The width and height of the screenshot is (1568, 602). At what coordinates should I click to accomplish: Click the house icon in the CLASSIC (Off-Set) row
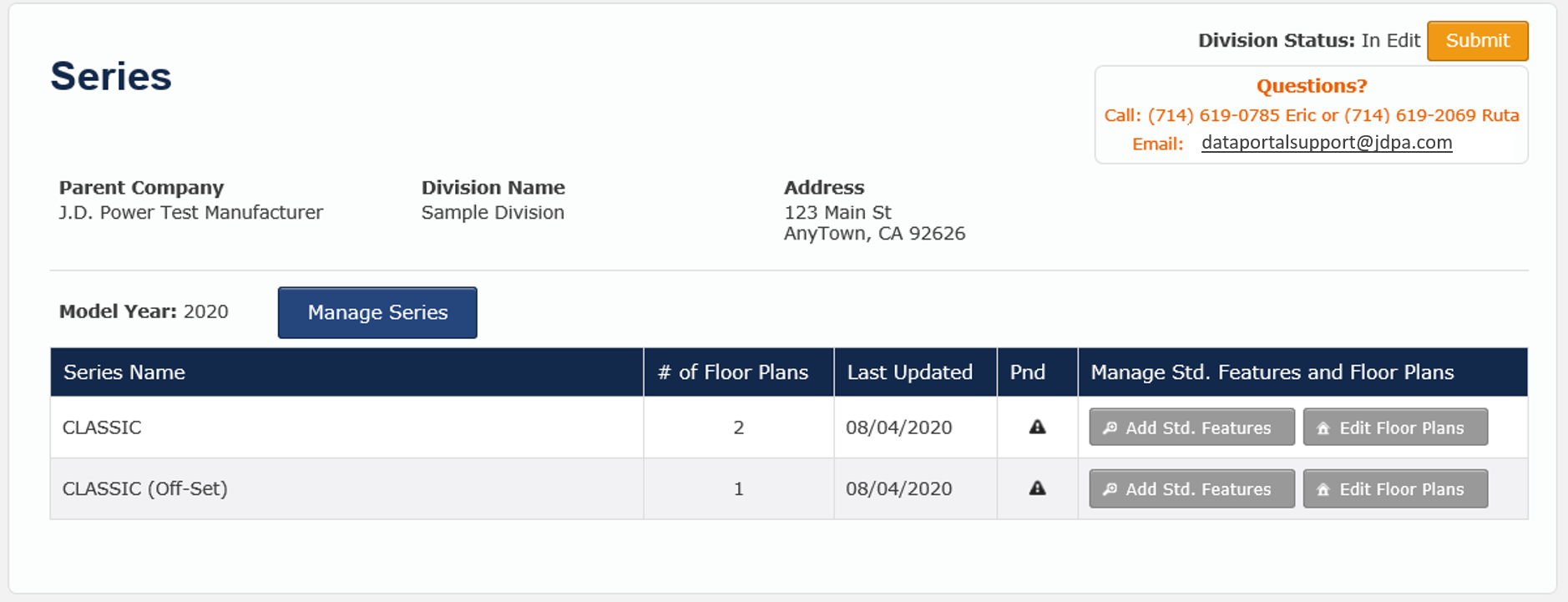point(1323,489)
